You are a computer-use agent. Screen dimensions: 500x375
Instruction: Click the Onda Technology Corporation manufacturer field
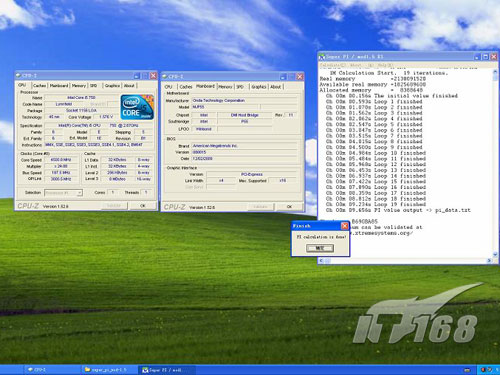(x=245, y=100)
